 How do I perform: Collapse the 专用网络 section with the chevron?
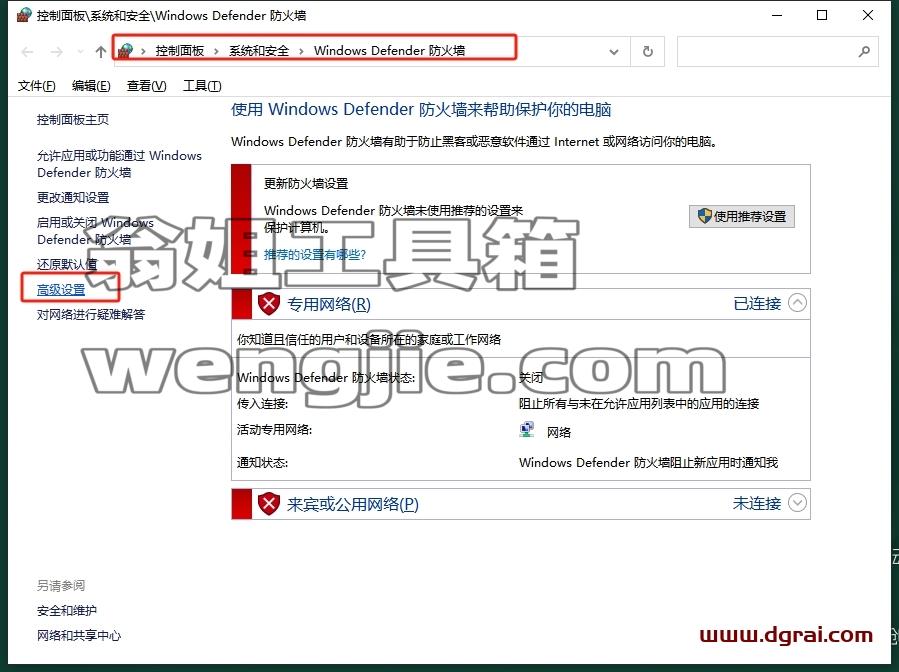point(797,303)
